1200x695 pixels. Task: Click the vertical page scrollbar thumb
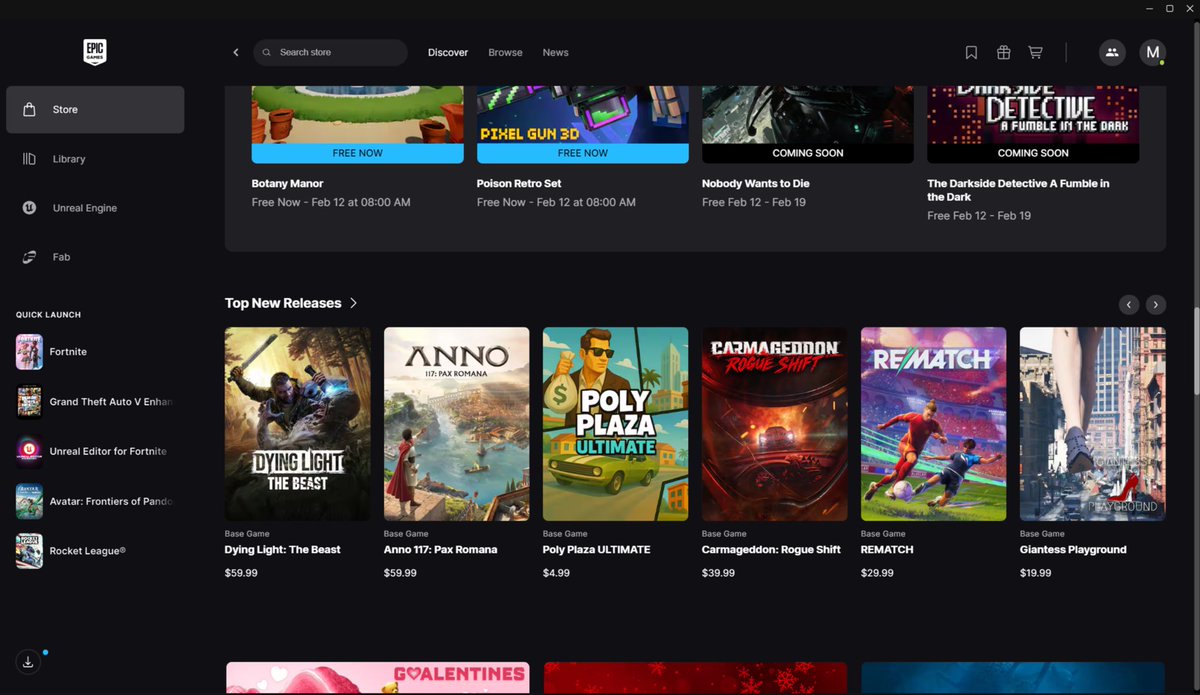coord(1195,352)
